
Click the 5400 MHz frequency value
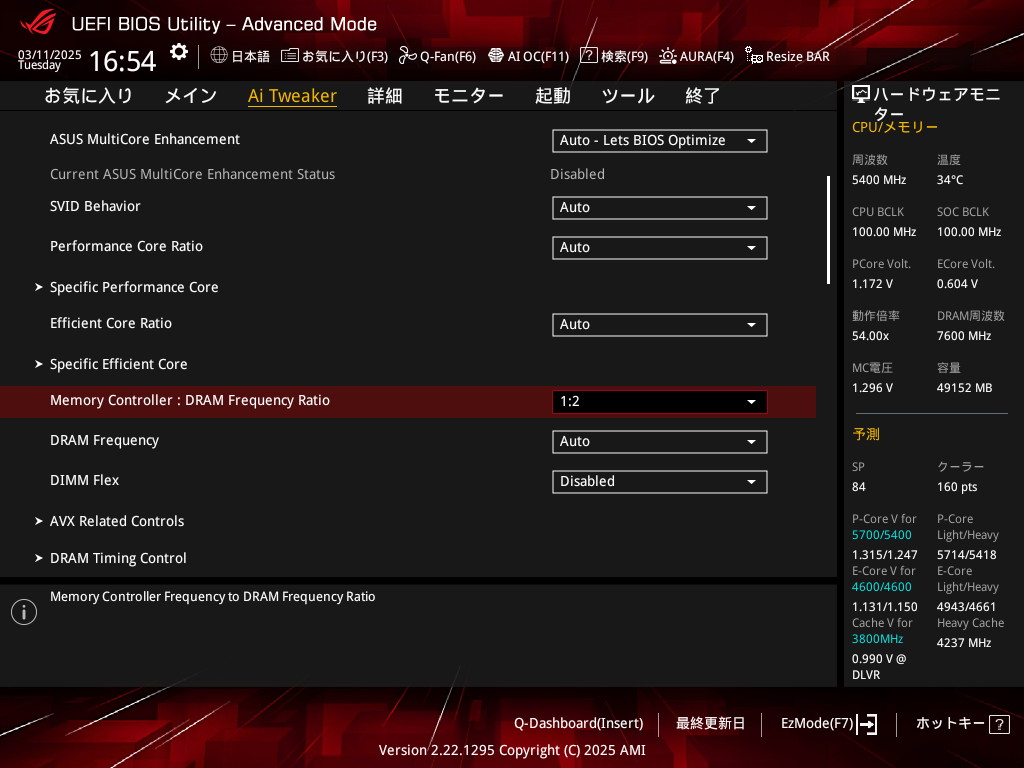(x=879, y=180)
